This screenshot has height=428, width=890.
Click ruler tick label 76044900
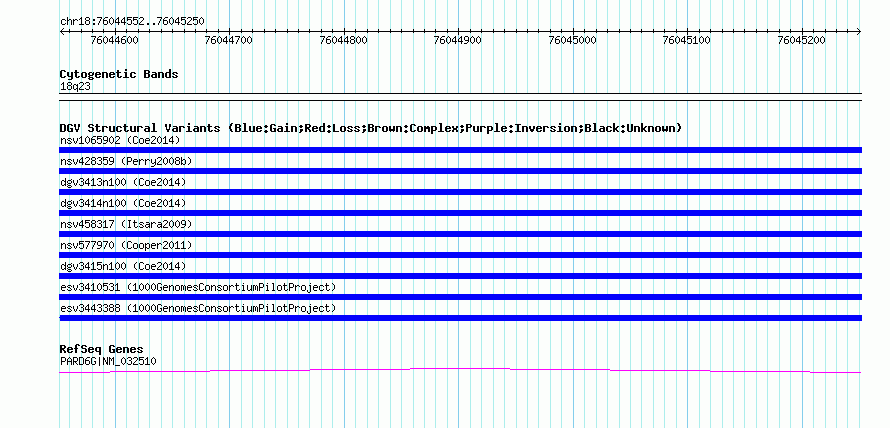pos(457,40)
